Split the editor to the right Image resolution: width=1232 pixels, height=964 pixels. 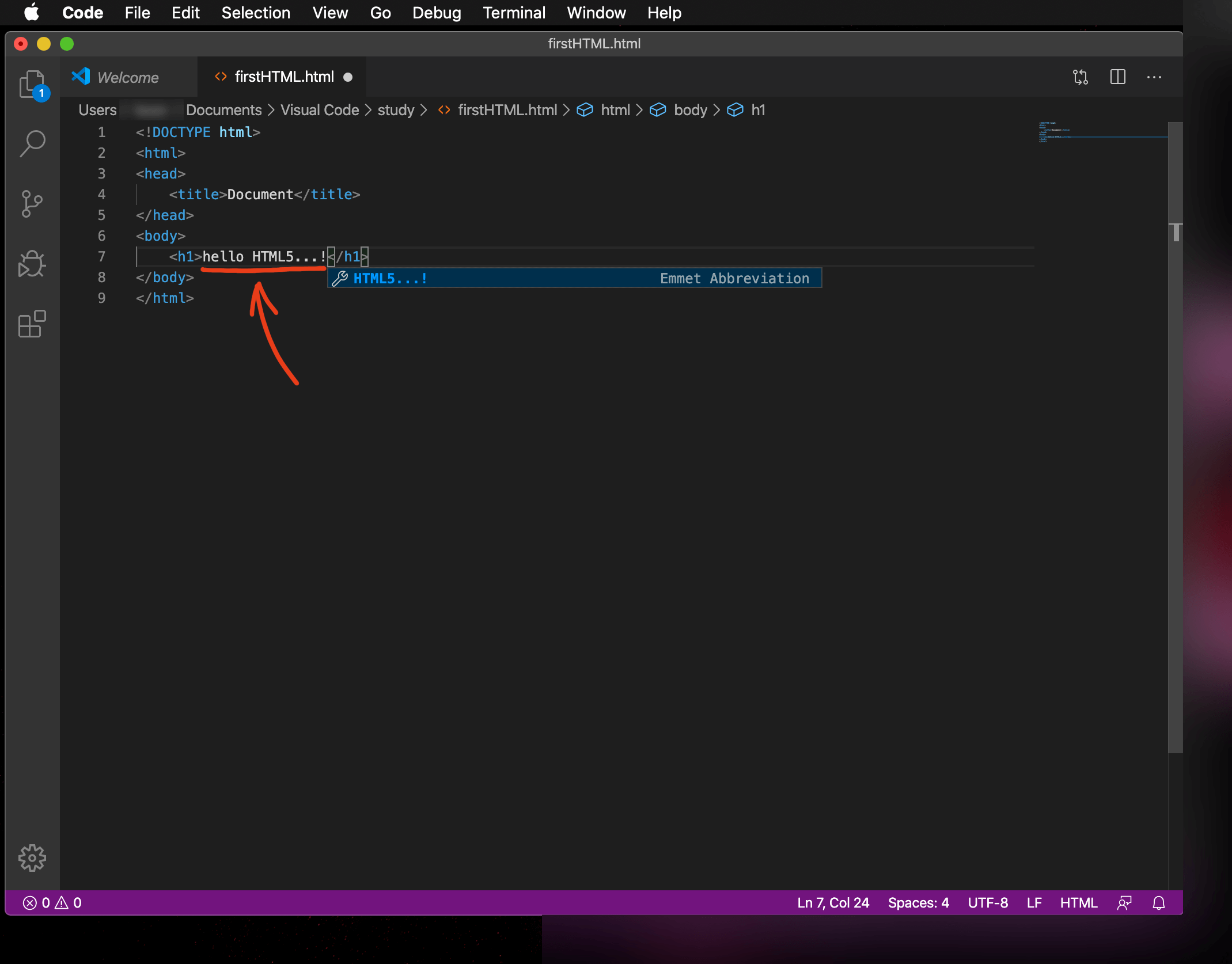pos(1117,77)
